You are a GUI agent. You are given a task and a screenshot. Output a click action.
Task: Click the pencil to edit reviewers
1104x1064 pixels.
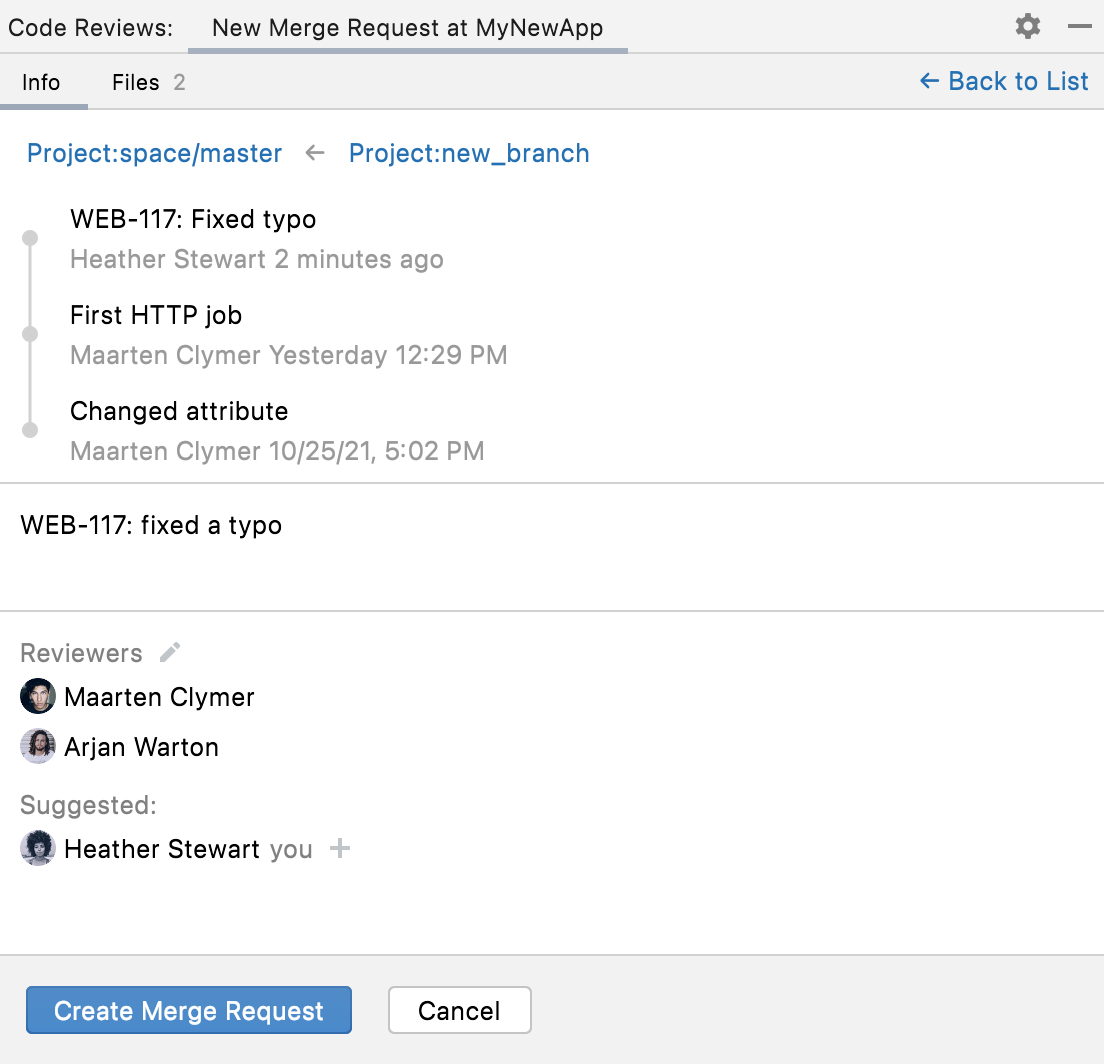tap(169, 652)
